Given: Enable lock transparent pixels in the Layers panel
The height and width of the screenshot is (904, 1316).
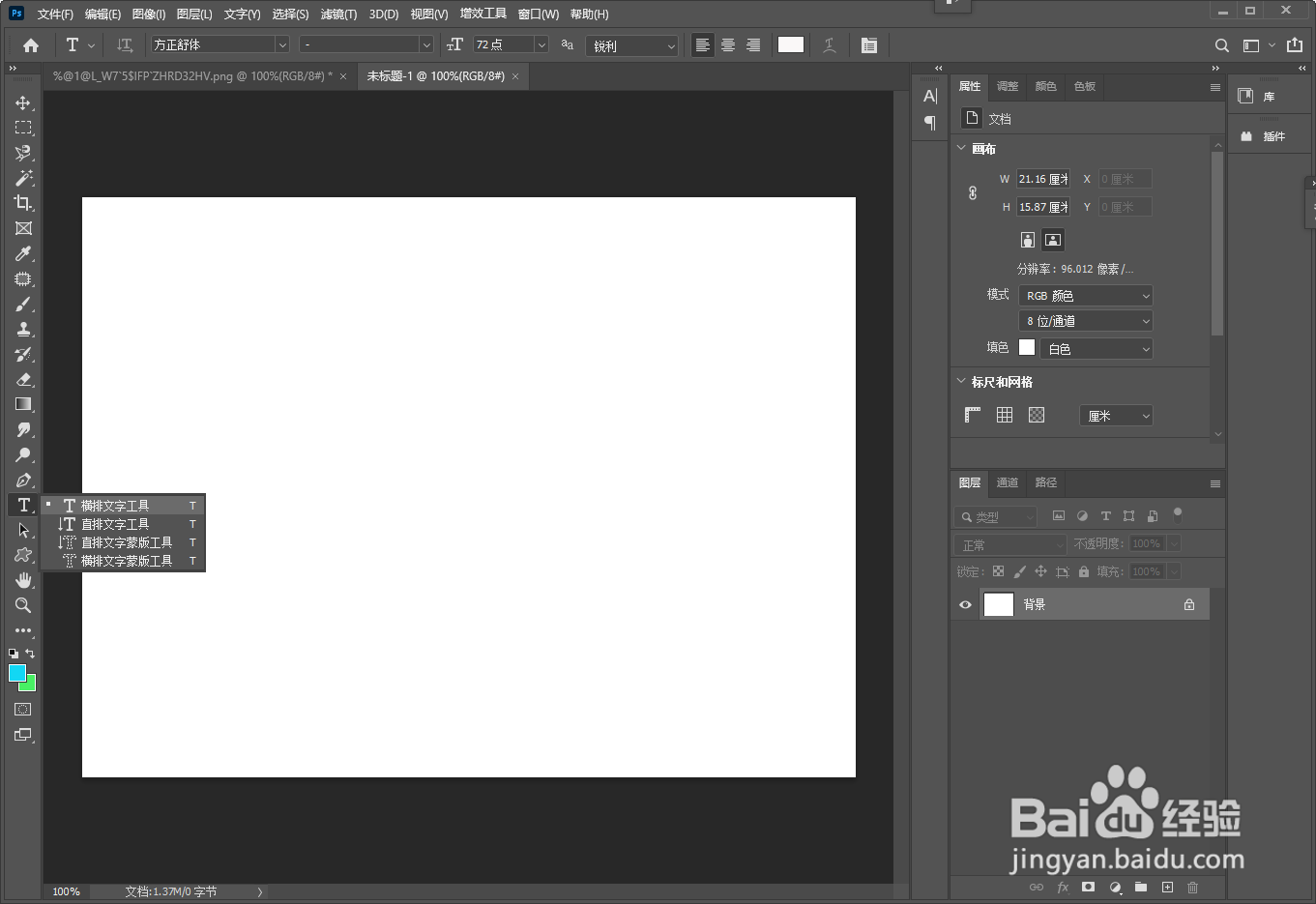Looking at the screenshot, I should click(x=997, y=570).
